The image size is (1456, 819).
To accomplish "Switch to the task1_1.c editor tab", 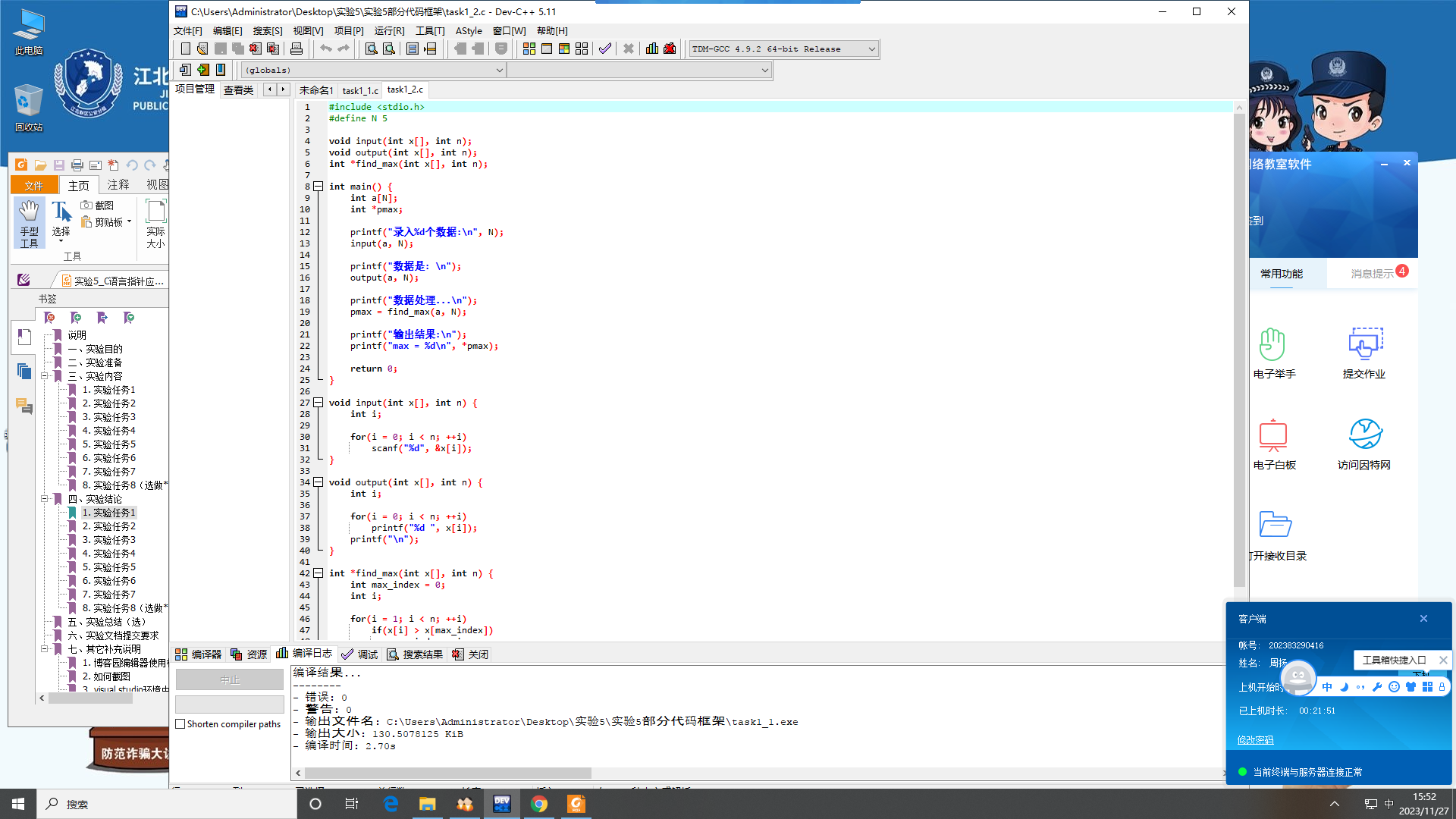I will pyautogui.click(x=359, y=90).
